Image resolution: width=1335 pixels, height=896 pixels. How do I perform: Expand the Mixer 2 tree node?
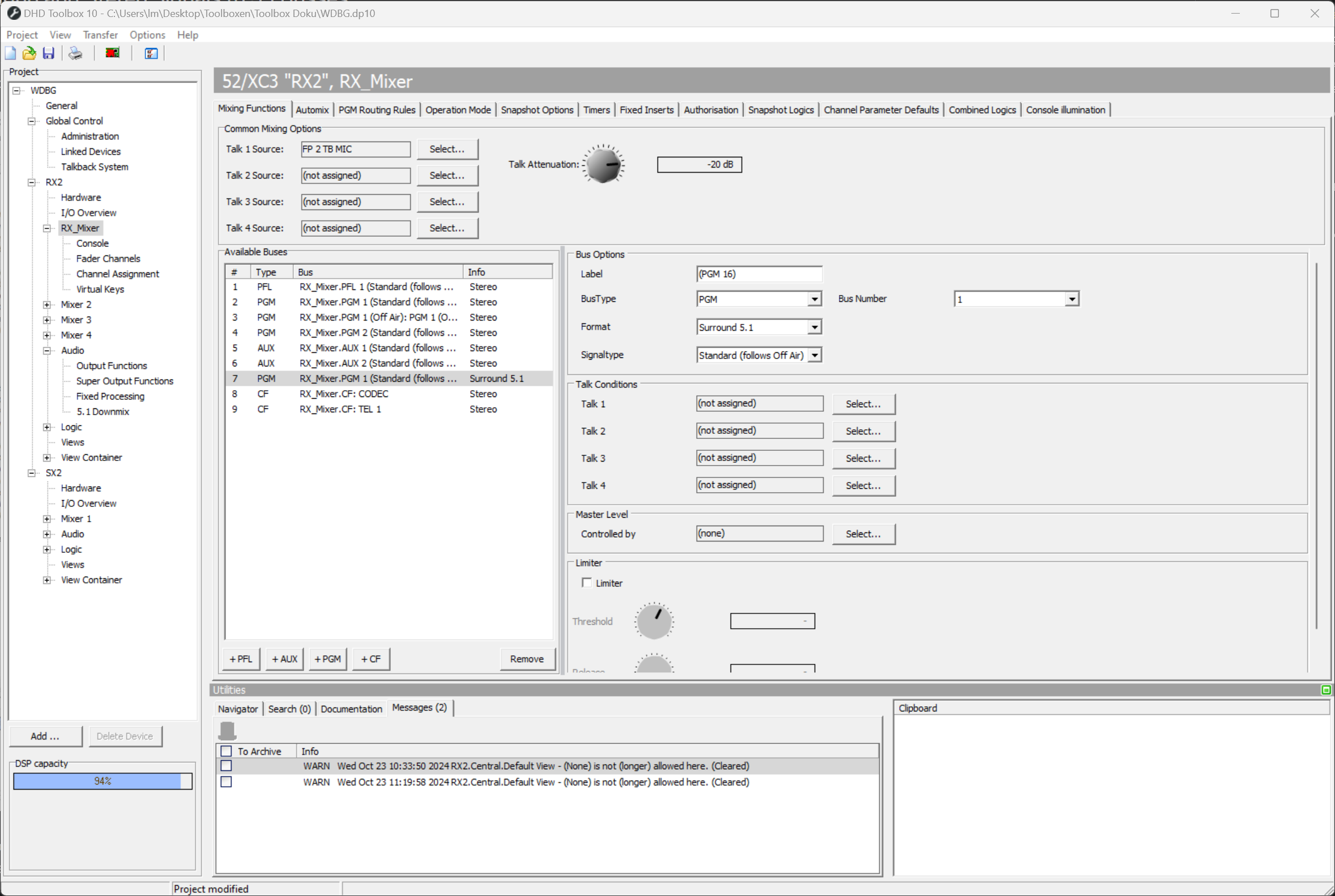pyautogui.click(x=47, y=305)
